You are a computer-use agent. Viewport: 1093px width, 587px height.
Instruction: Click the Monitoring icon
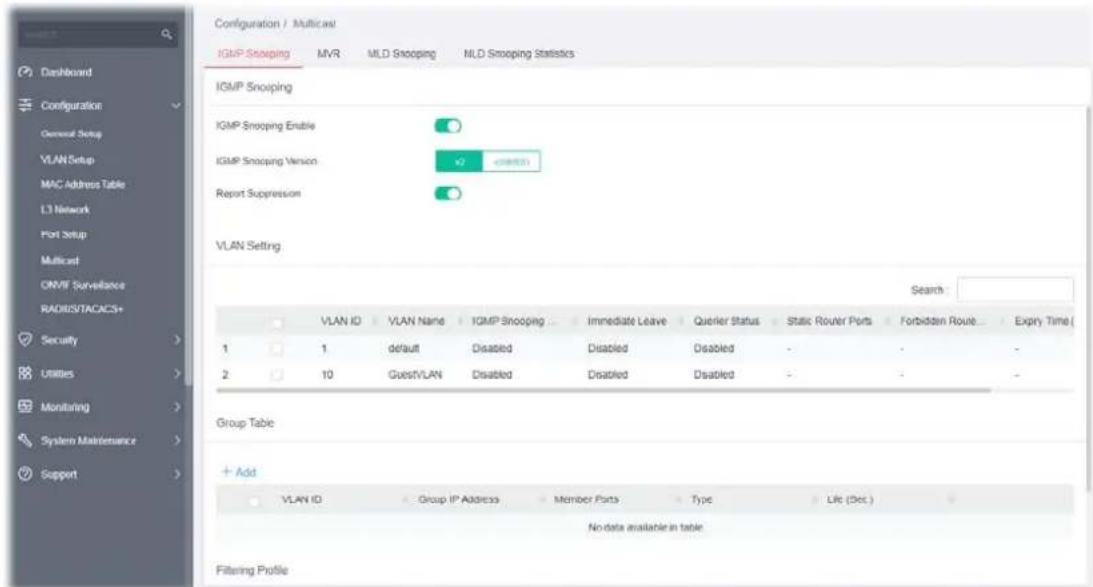pyautogui.click(x=25, y=406)
